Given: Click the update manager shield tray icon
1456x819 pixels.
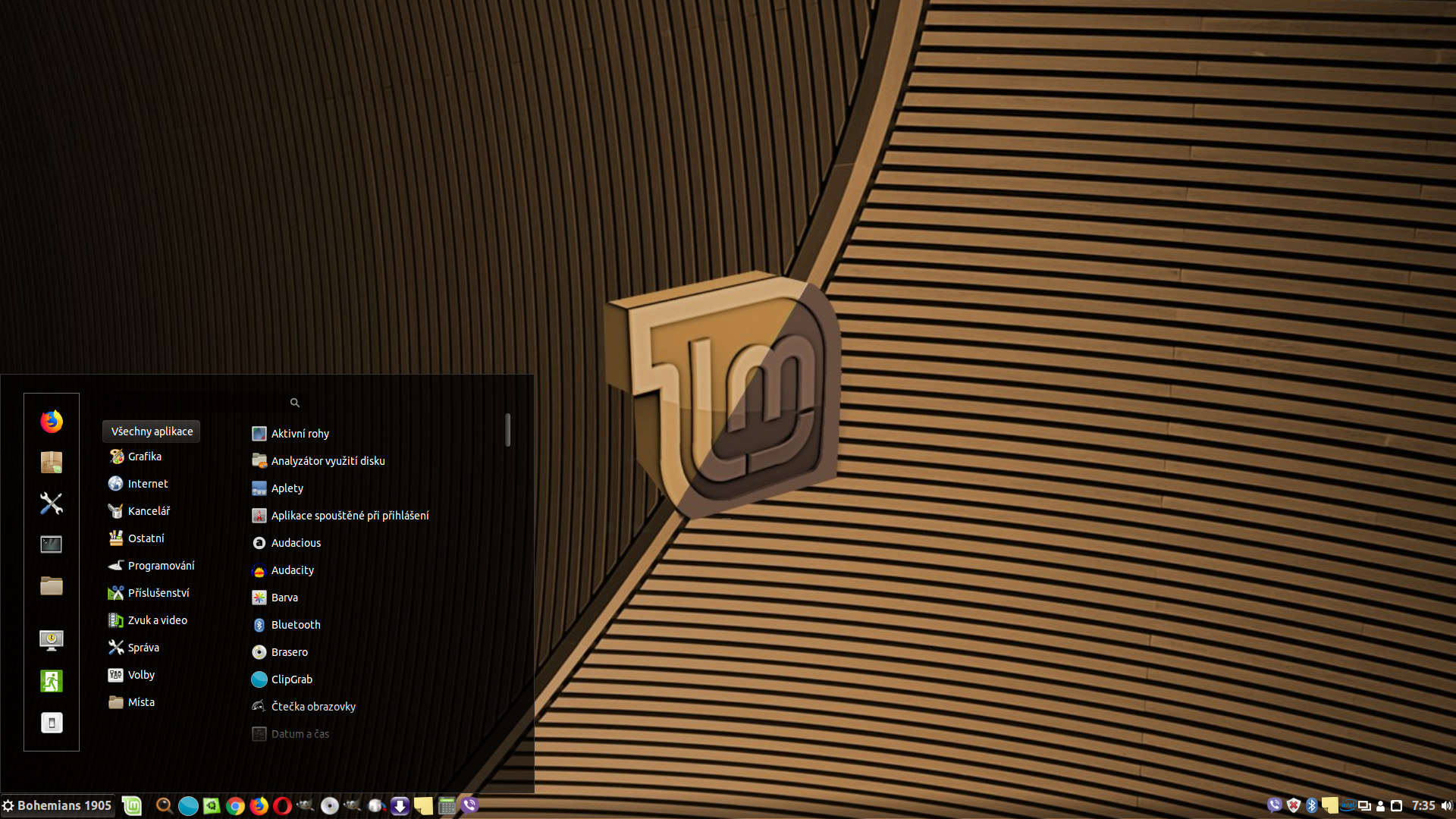Looking at the screenshot, I should 1293,805.
